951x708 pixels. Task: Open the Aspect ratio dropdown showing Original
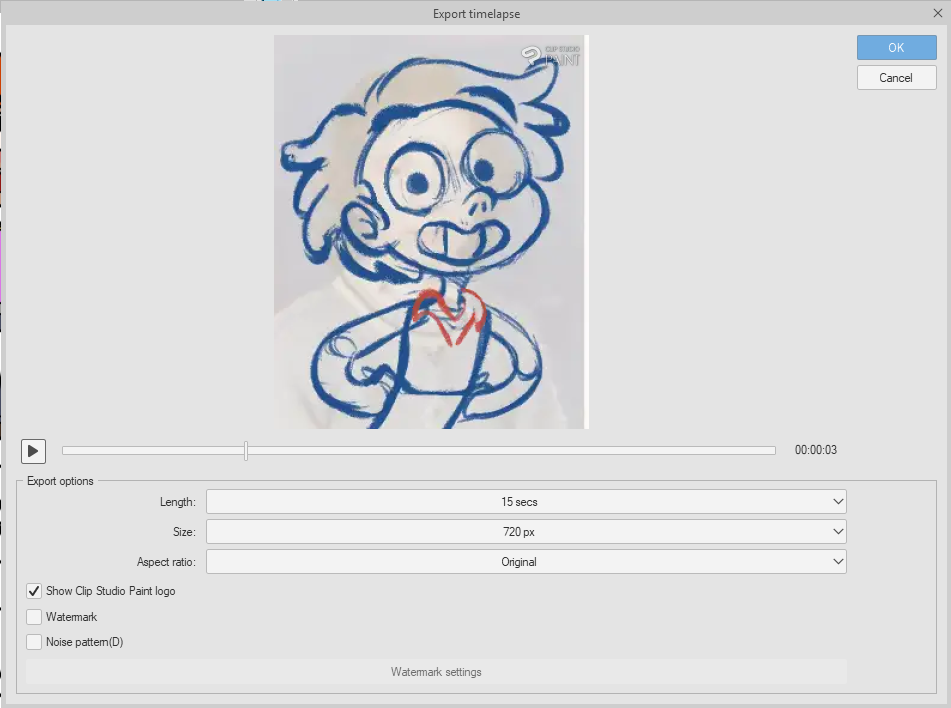526,562
